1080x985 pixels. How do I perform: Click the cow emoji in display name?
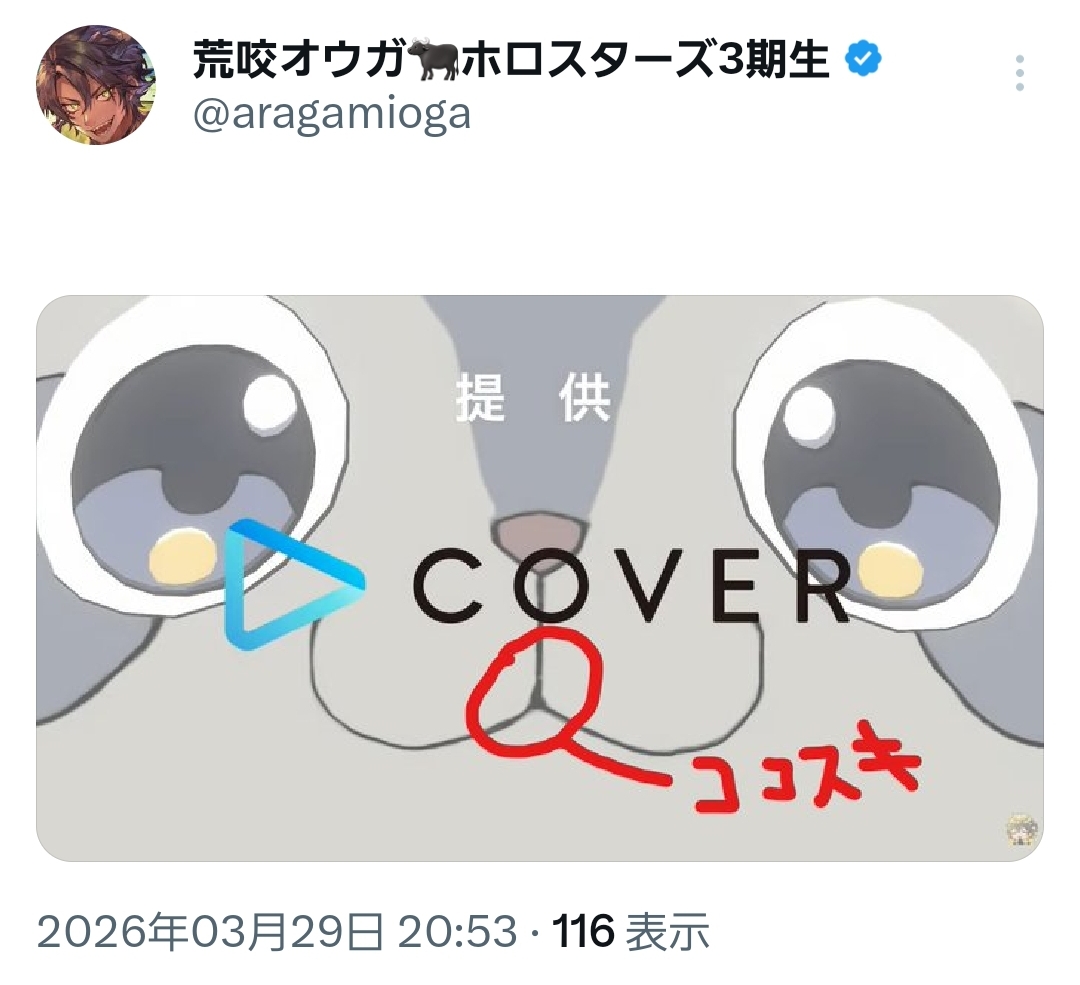(433, 59)
